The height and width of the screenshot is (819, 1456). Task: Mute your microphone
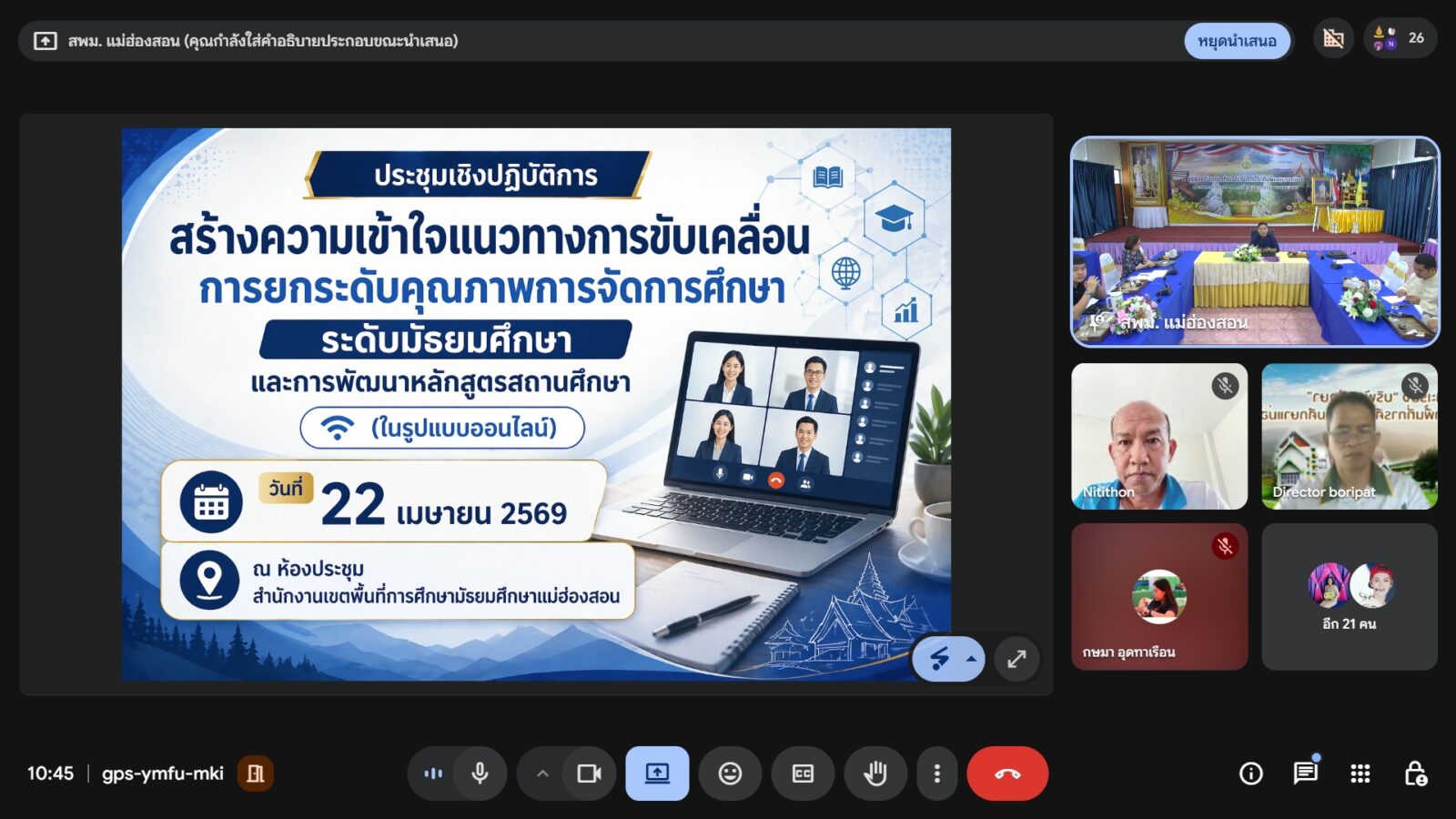click(480, 773)
